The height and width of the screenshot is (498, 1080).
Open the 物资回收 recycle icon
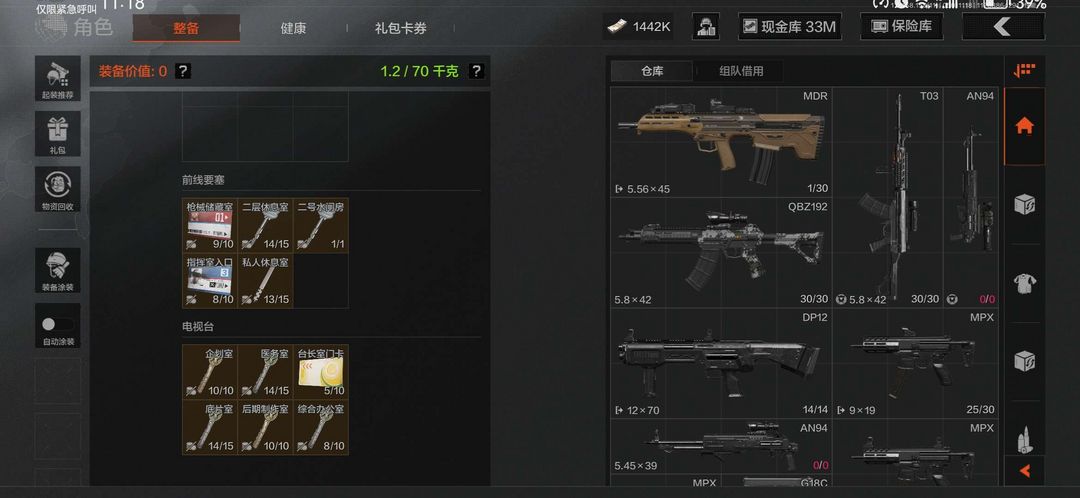pyautogui.click(x=58, y=189)
